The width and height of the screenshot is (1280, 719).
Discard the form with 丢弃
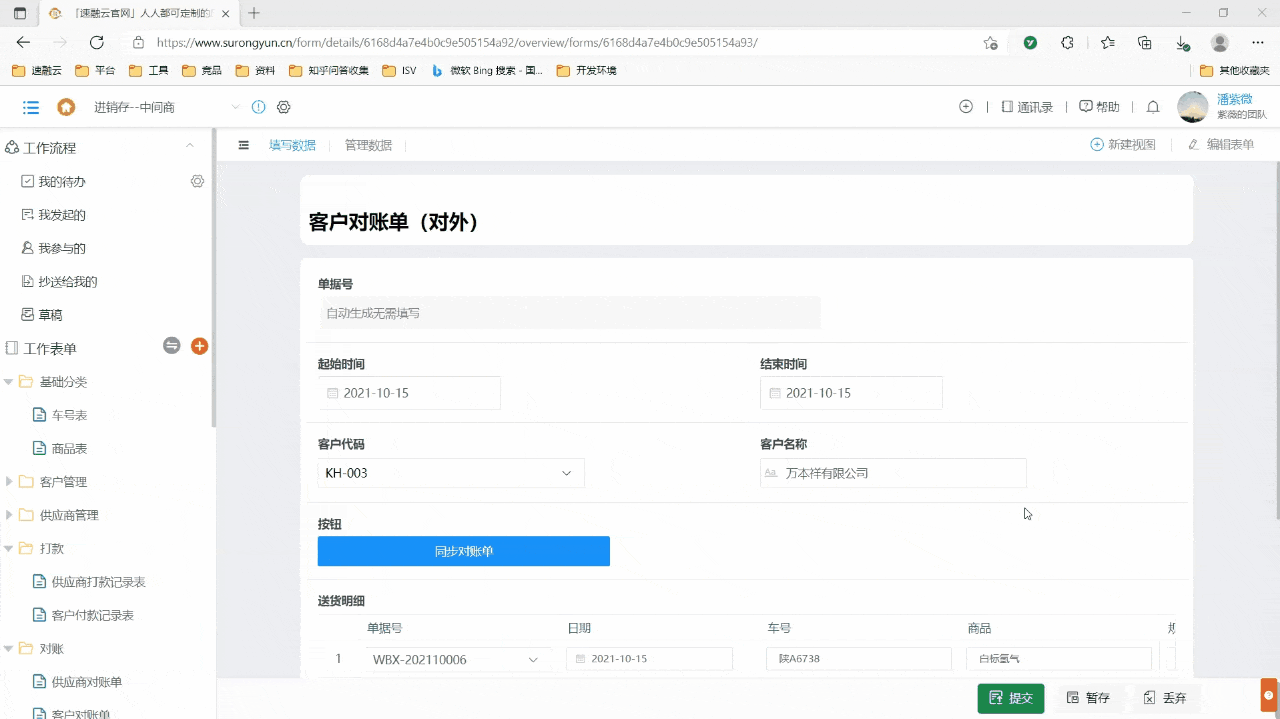1165,698
